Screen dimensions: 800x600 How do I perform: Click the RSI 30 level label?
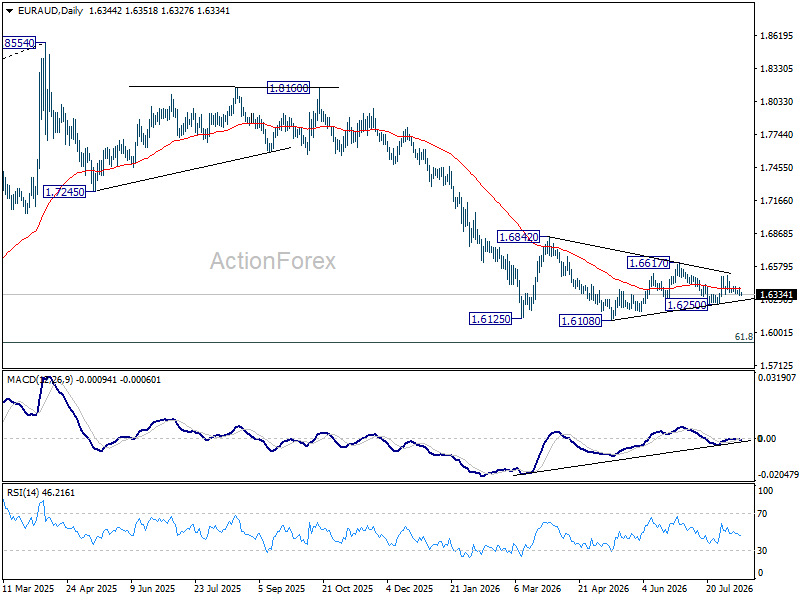[x=762, y=551]
